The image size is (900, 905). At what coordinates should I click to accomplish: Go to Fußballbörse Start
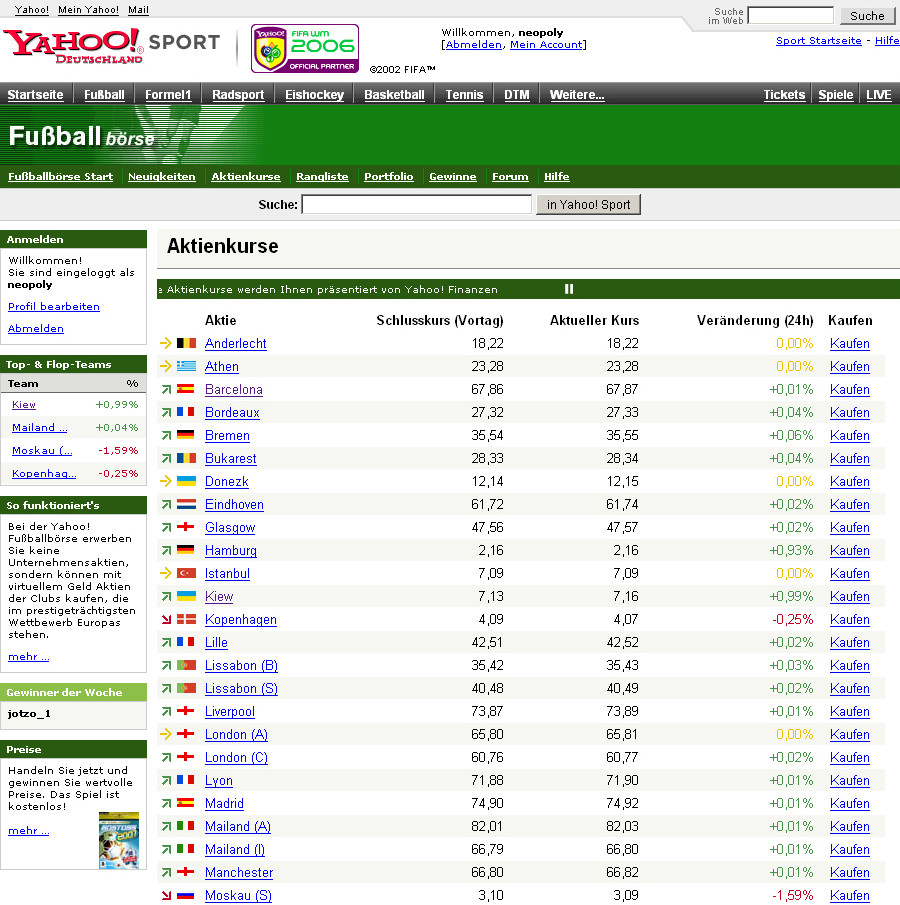[x=61, y=177]
